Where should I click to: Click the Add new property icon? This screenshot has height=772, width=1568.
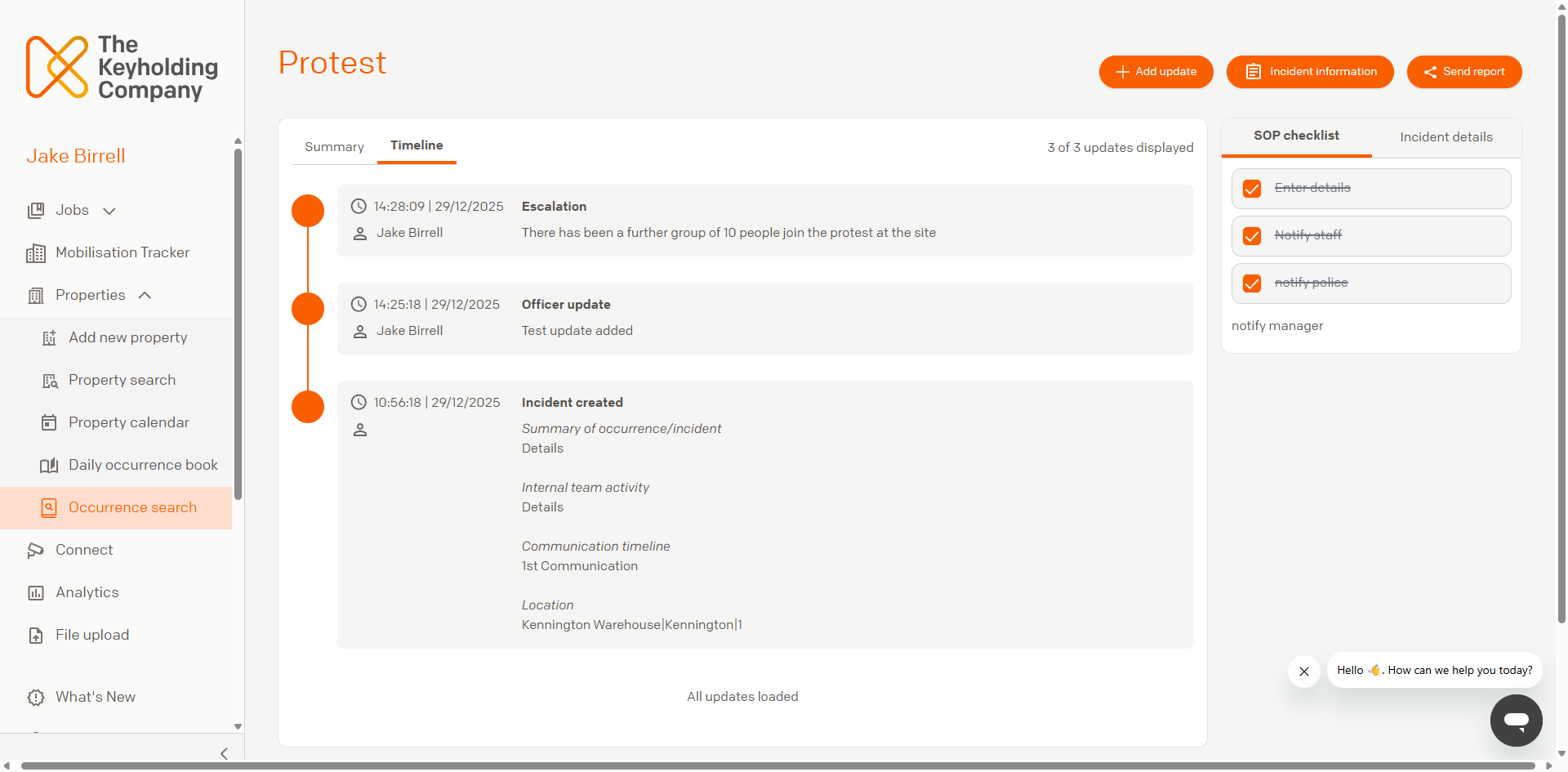49,338
